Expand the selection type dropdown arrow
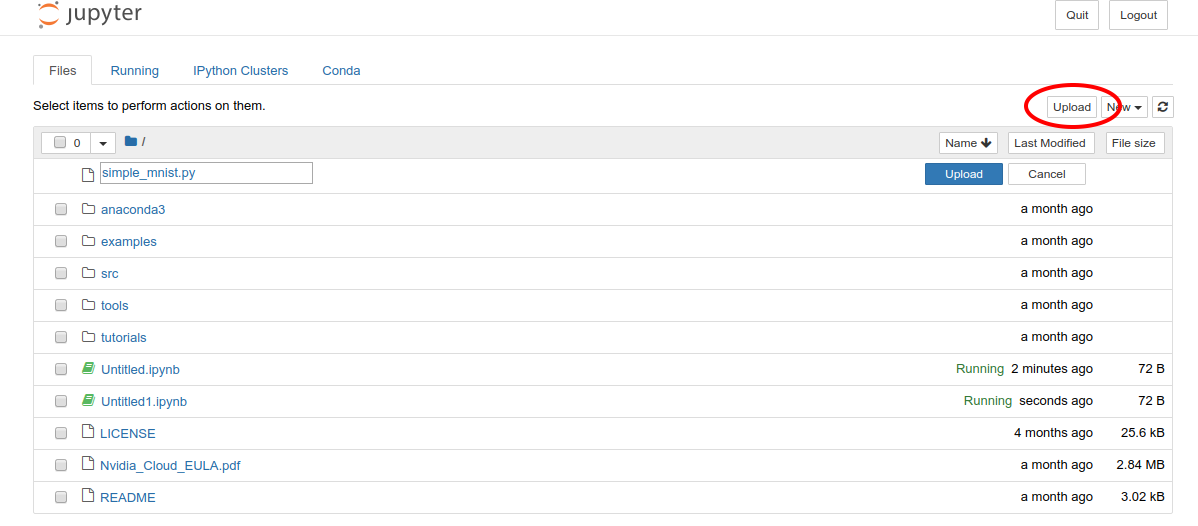This screenshot has width=1198, height=526. [x=103, y=143]
